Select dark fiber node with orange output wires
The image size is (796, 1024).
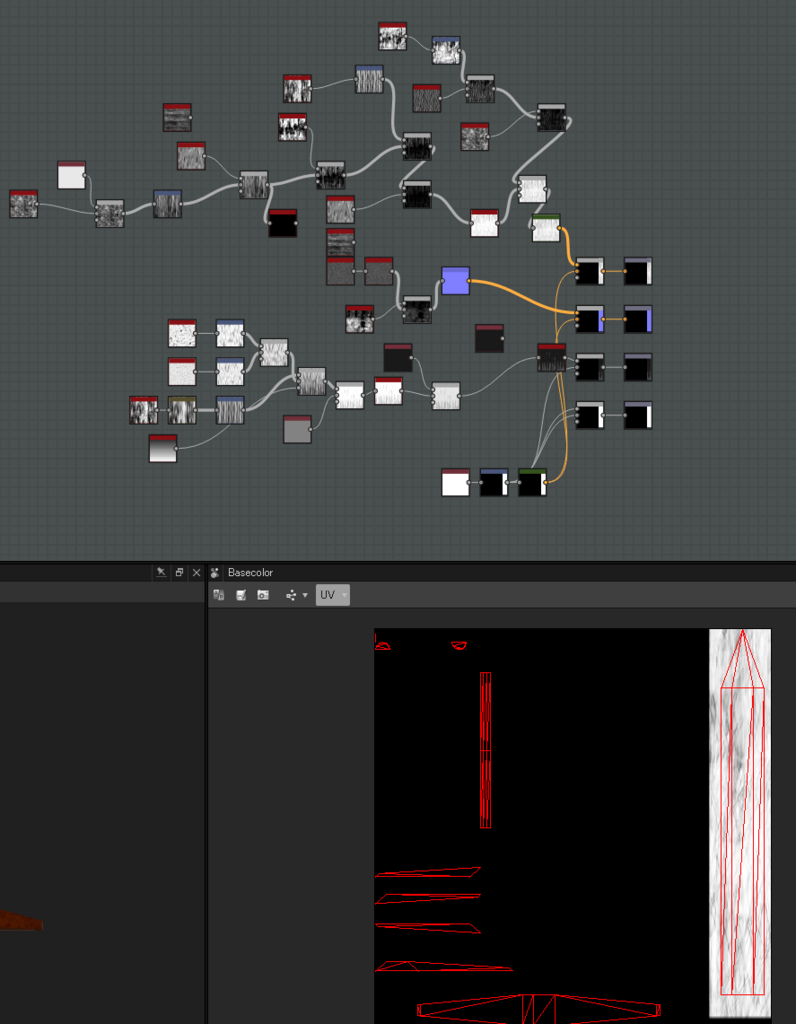coord(552,358)
